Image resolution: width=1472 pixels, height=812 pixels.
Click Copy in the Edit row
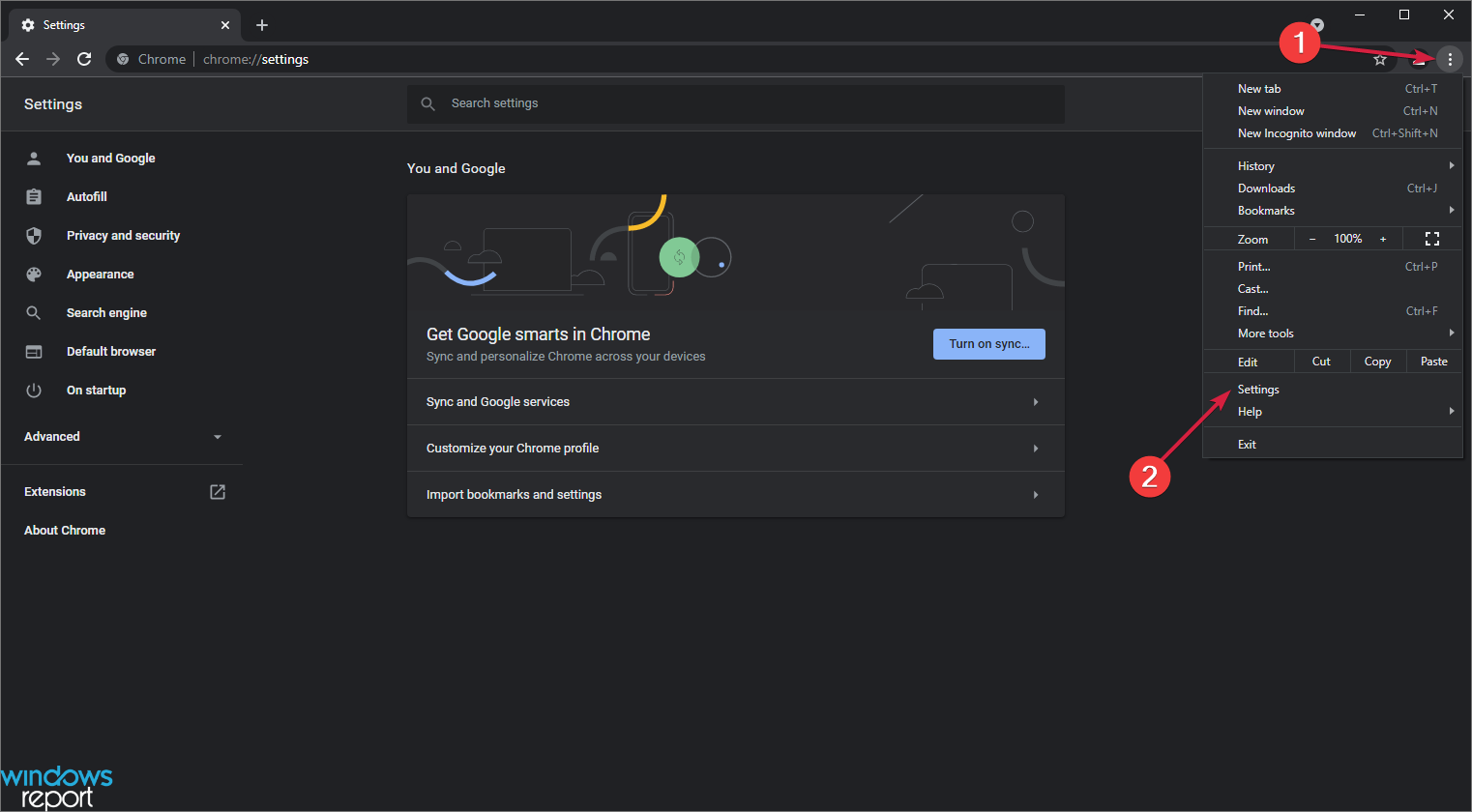(x=1377, y=362)
